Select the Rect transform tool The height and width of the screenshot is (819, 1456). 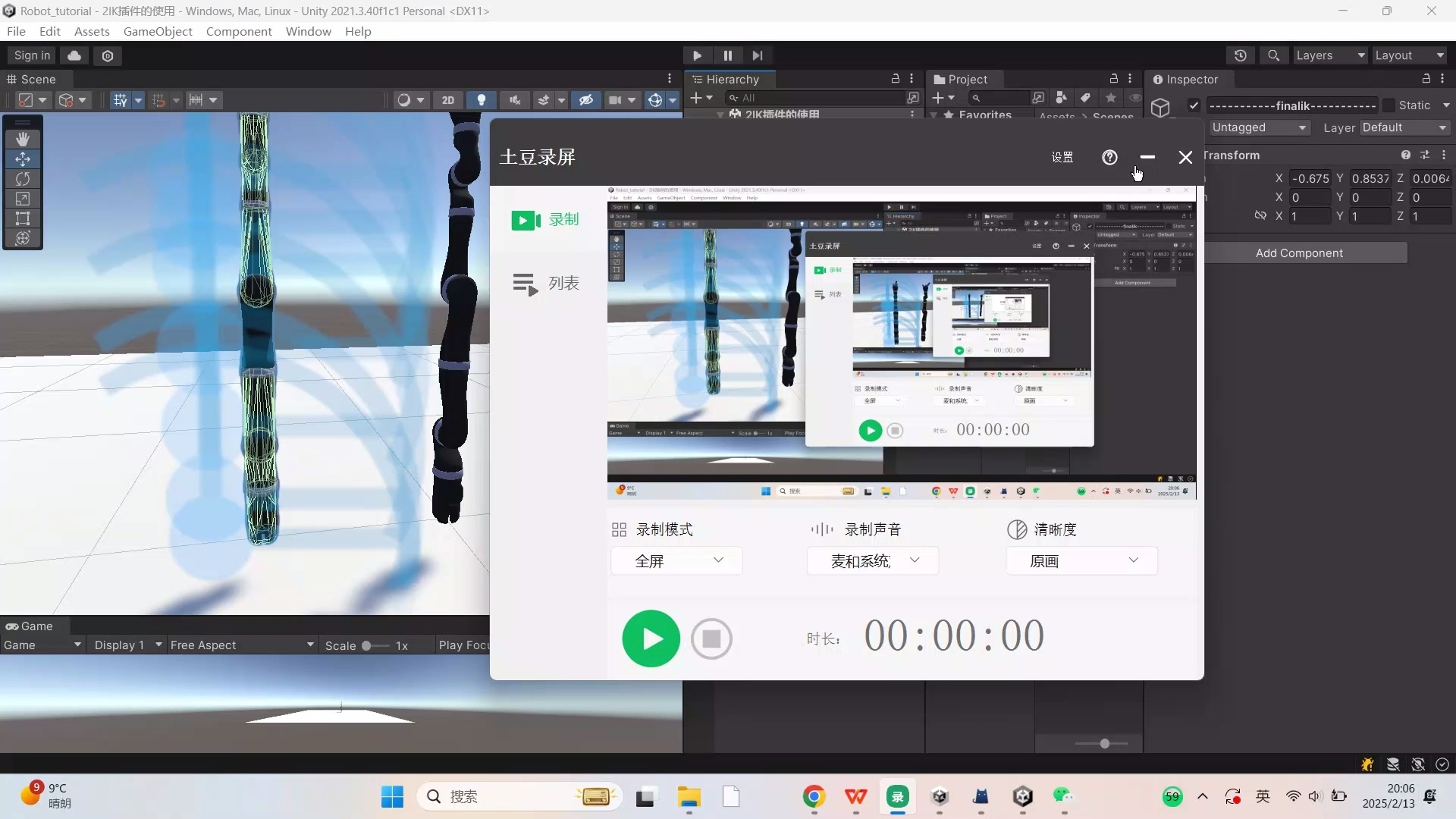coord(23,218)
